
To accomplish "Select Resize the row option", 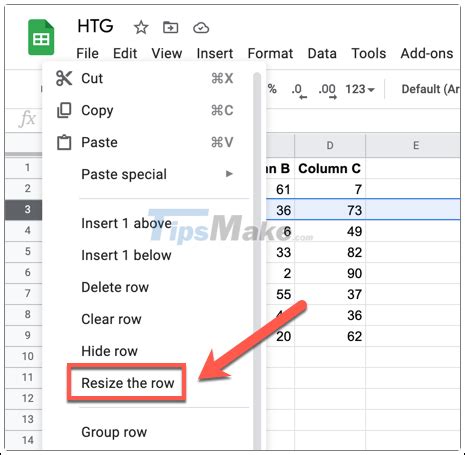I will point(127,383).
